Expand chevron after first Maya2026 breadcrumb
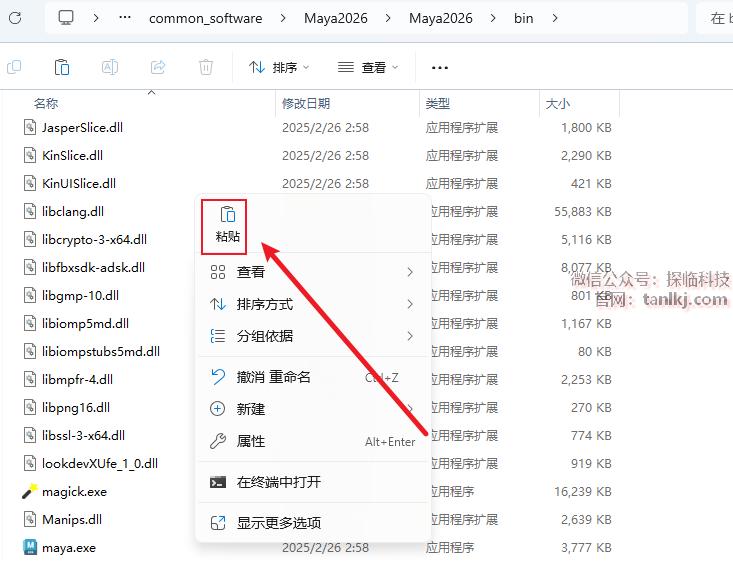This screenshot has height=570, width=733. [x=388, y=18]
